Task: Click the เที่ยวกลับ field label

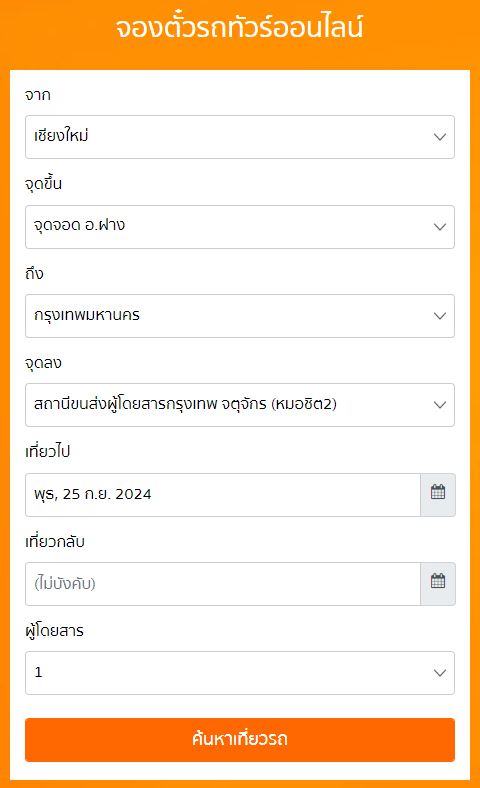Action: pos(55,541)
